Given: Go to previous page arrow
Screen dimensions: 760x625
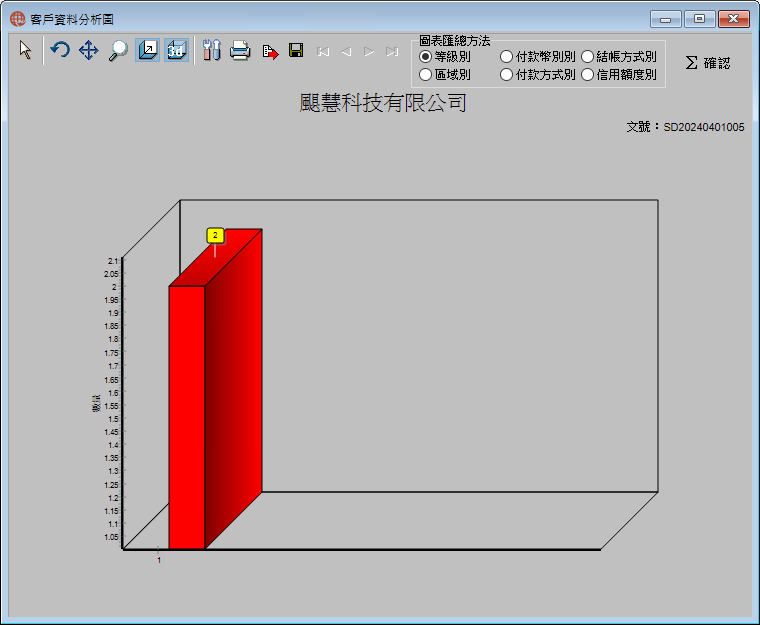Looking at the screenshot, I should (x=346, y=51).
